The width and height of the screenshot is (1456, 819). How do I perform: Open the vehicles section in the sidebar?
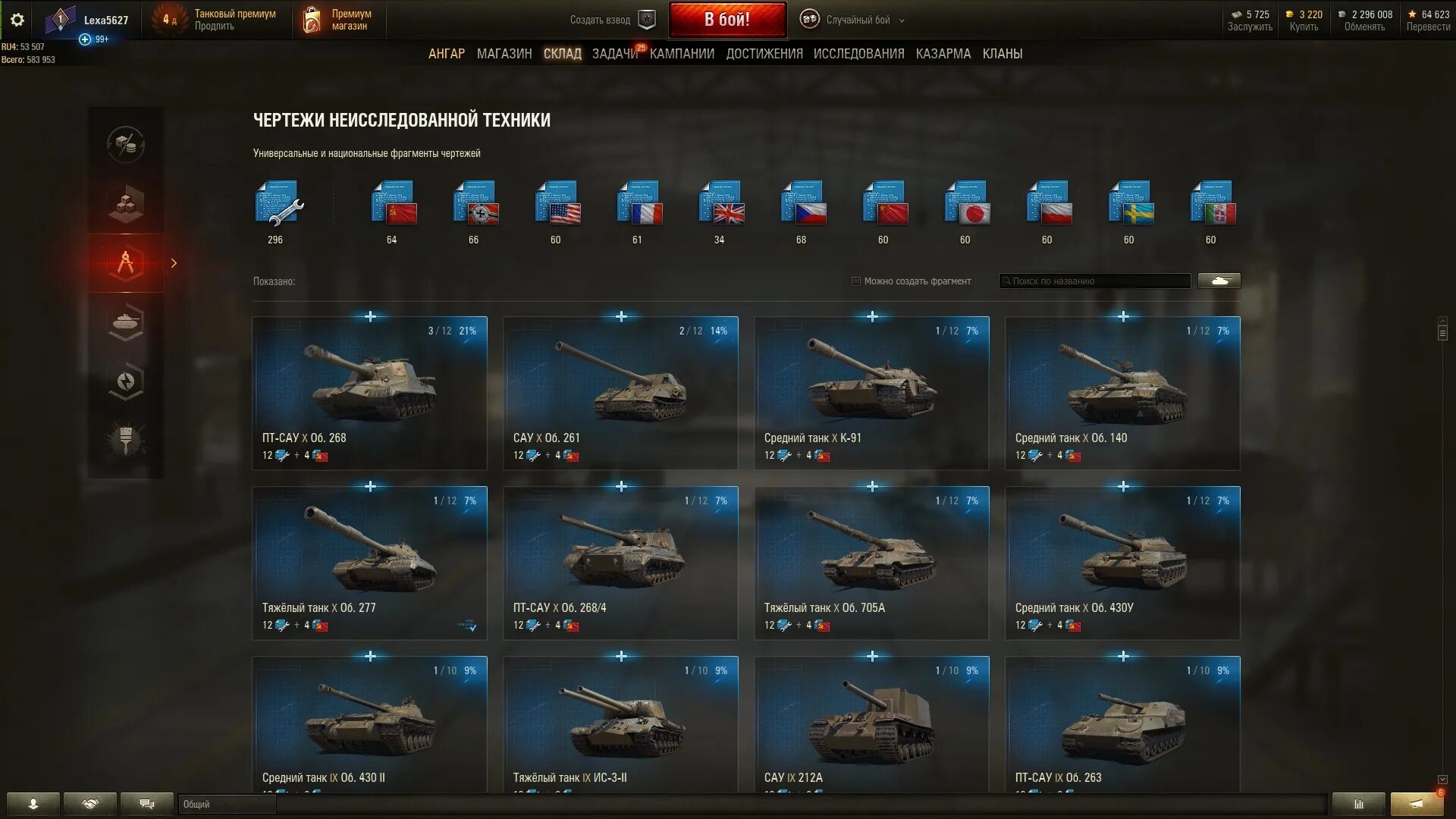click(126, 322)
